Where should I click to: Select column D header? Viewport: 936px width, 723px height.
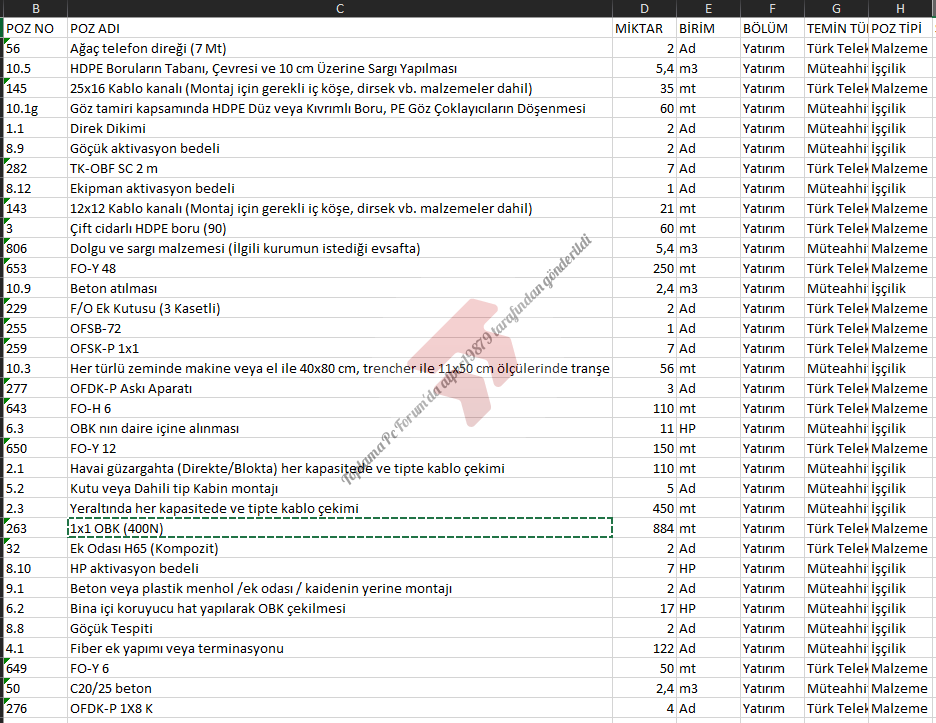point(644,8)
